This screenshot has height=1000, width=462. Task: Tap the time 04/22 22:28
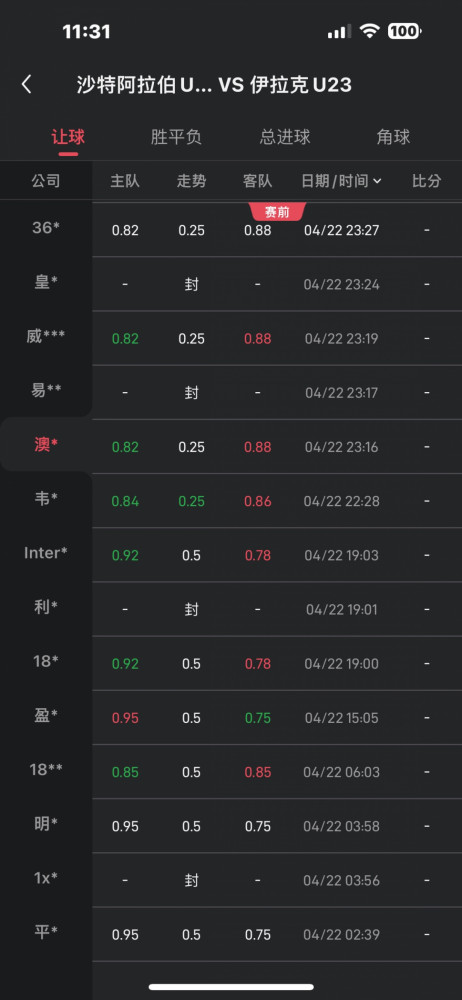pyautogui.click(x=341, y=501)
